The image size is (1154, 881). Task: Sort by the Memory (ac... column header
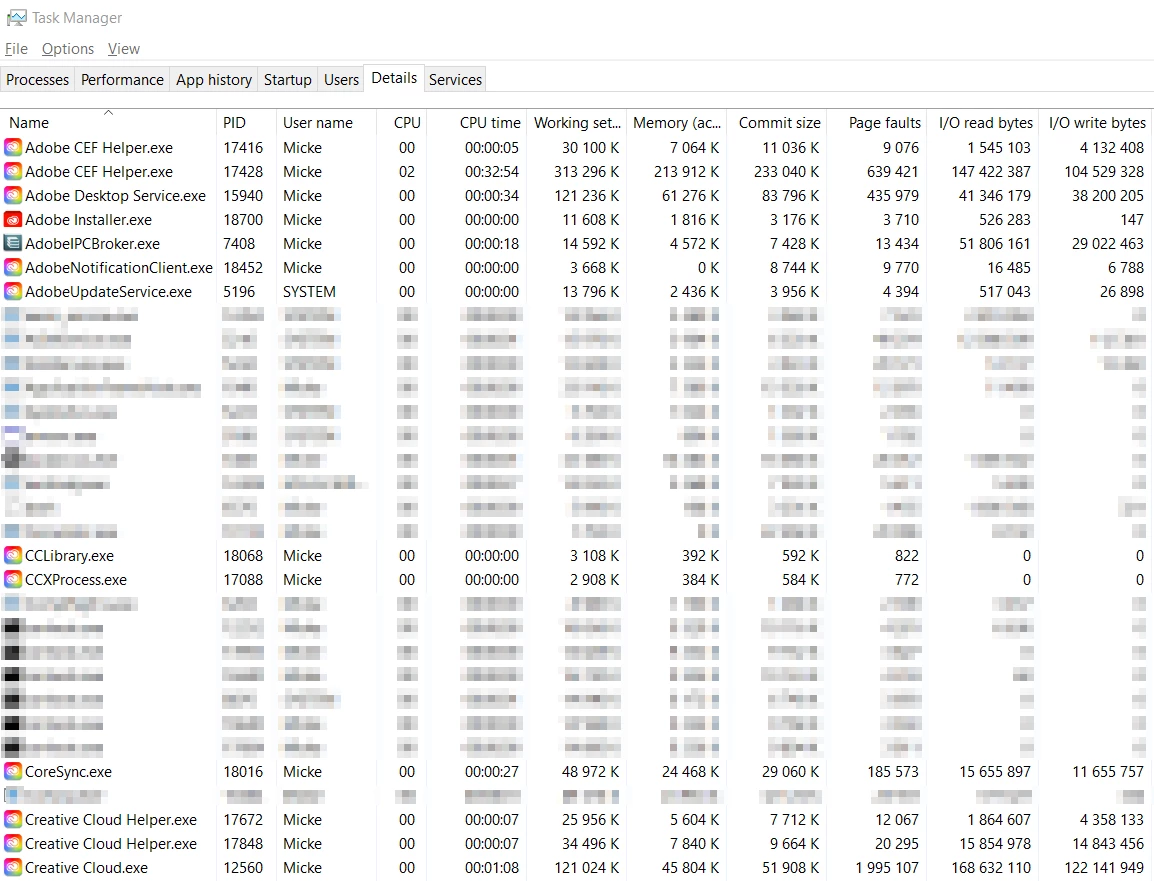click(677, 123)
